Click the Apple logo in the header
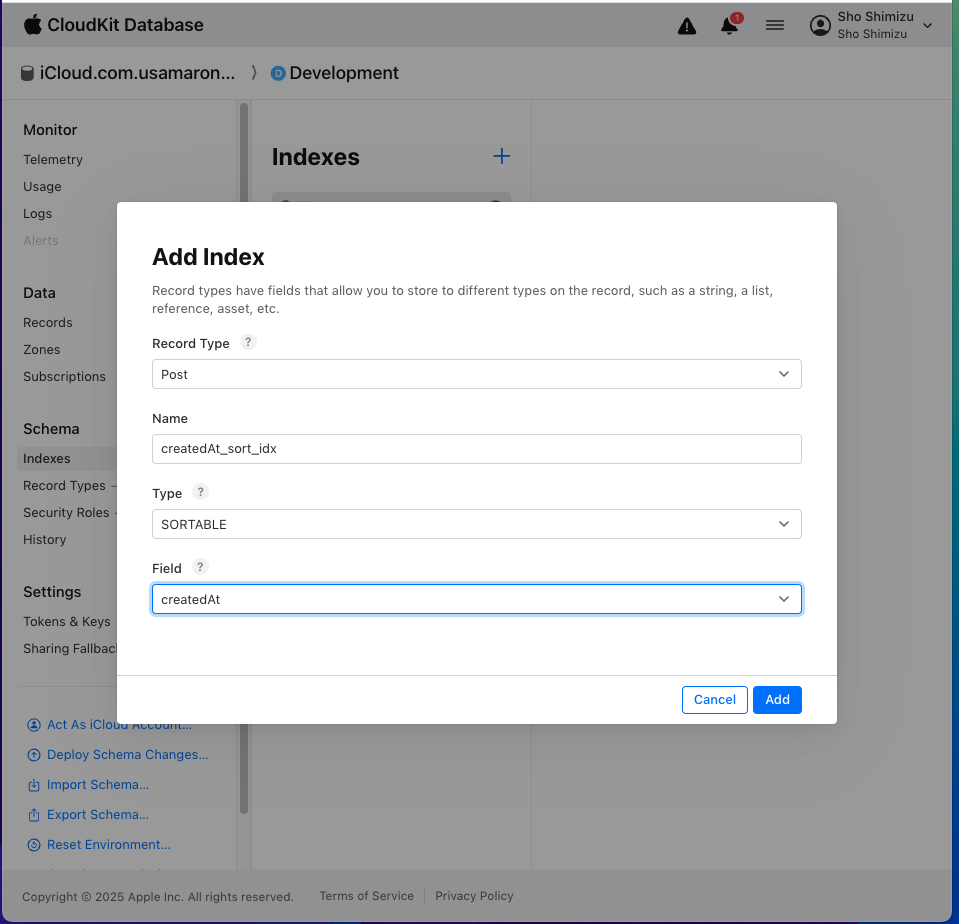The height and width of the screenshot is (924, 959). click(33, 24)
